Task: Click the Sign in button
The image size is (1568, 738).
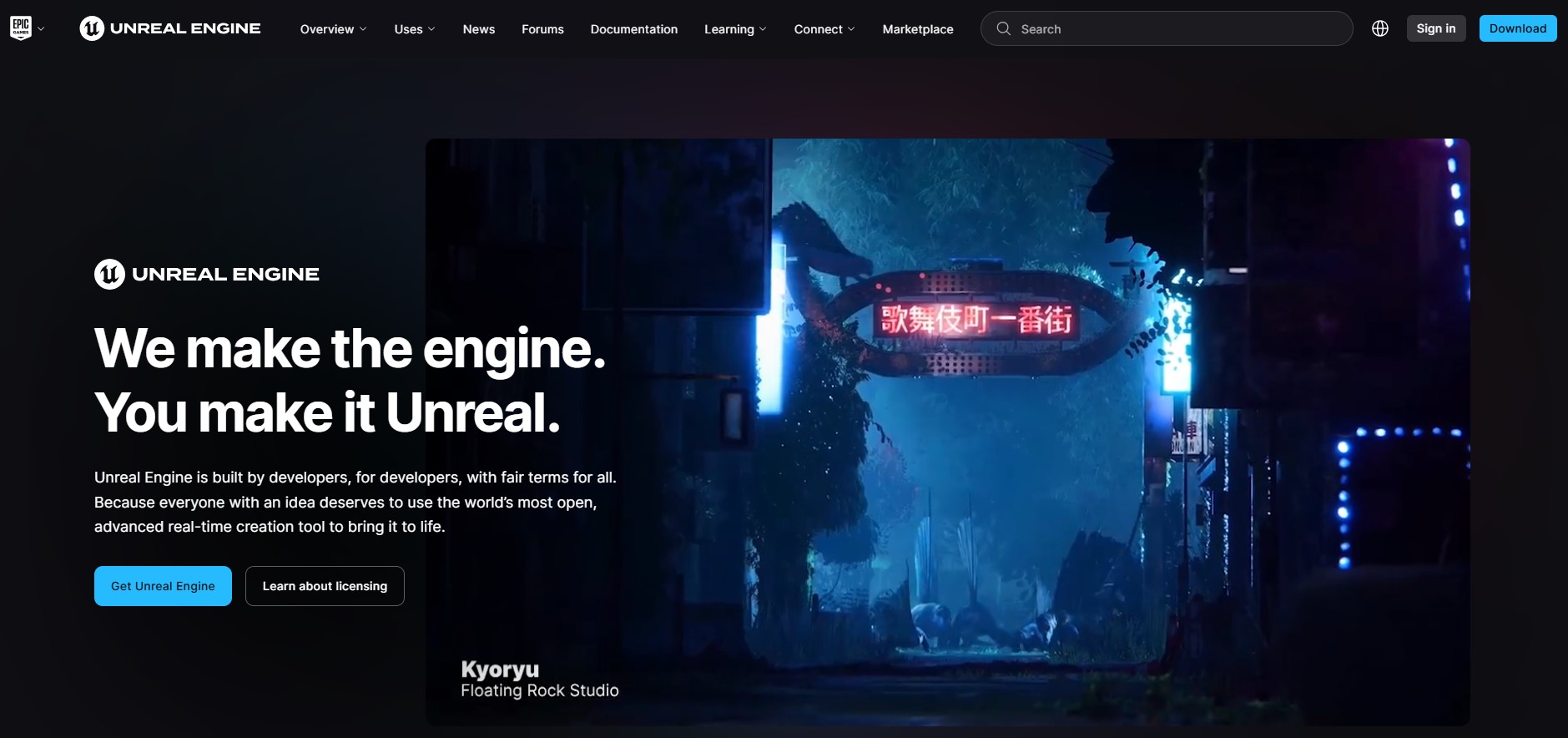Action: 1436,28
